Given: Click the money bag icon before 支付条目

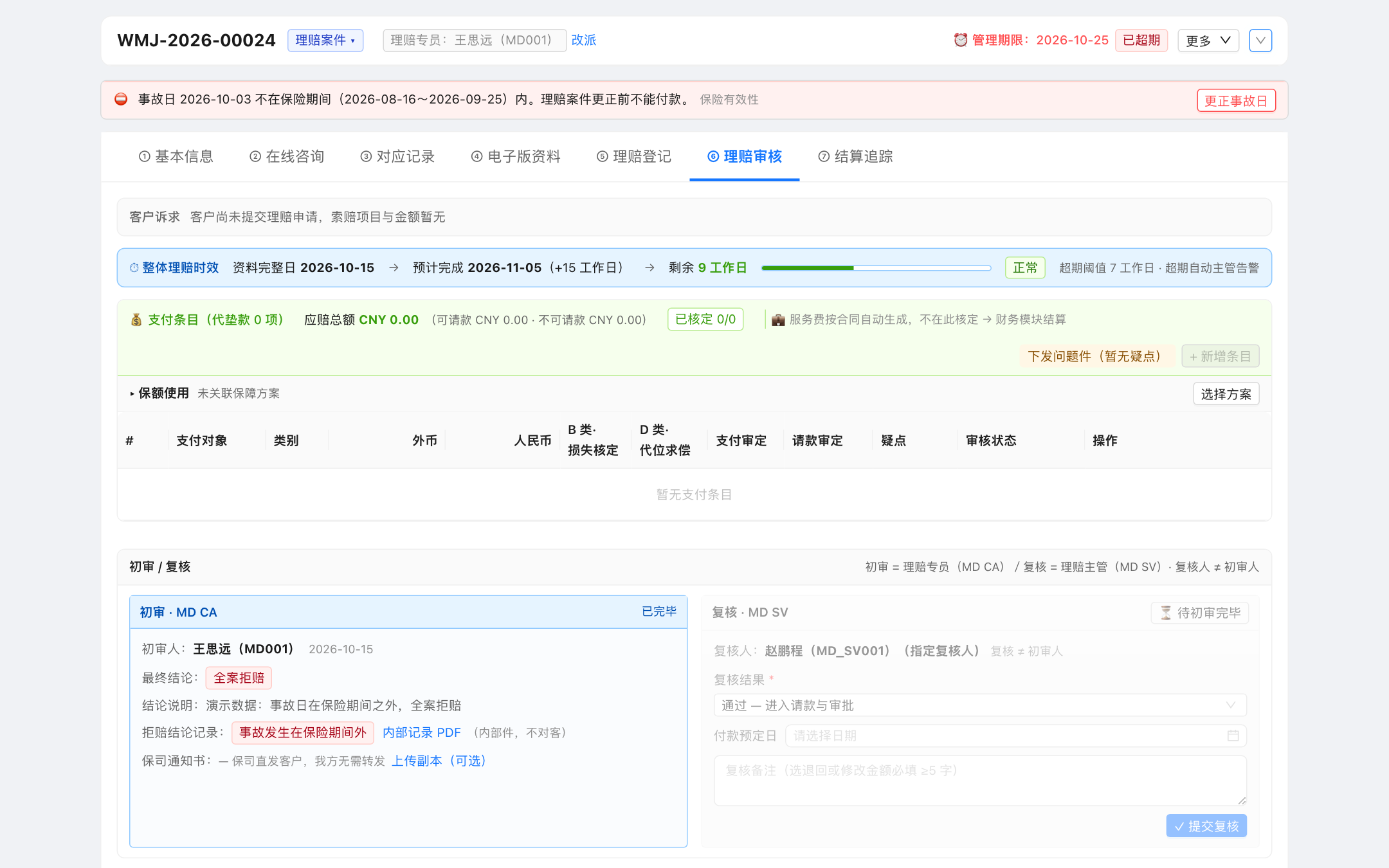Looking at the screenshot, I should [136, 320].
